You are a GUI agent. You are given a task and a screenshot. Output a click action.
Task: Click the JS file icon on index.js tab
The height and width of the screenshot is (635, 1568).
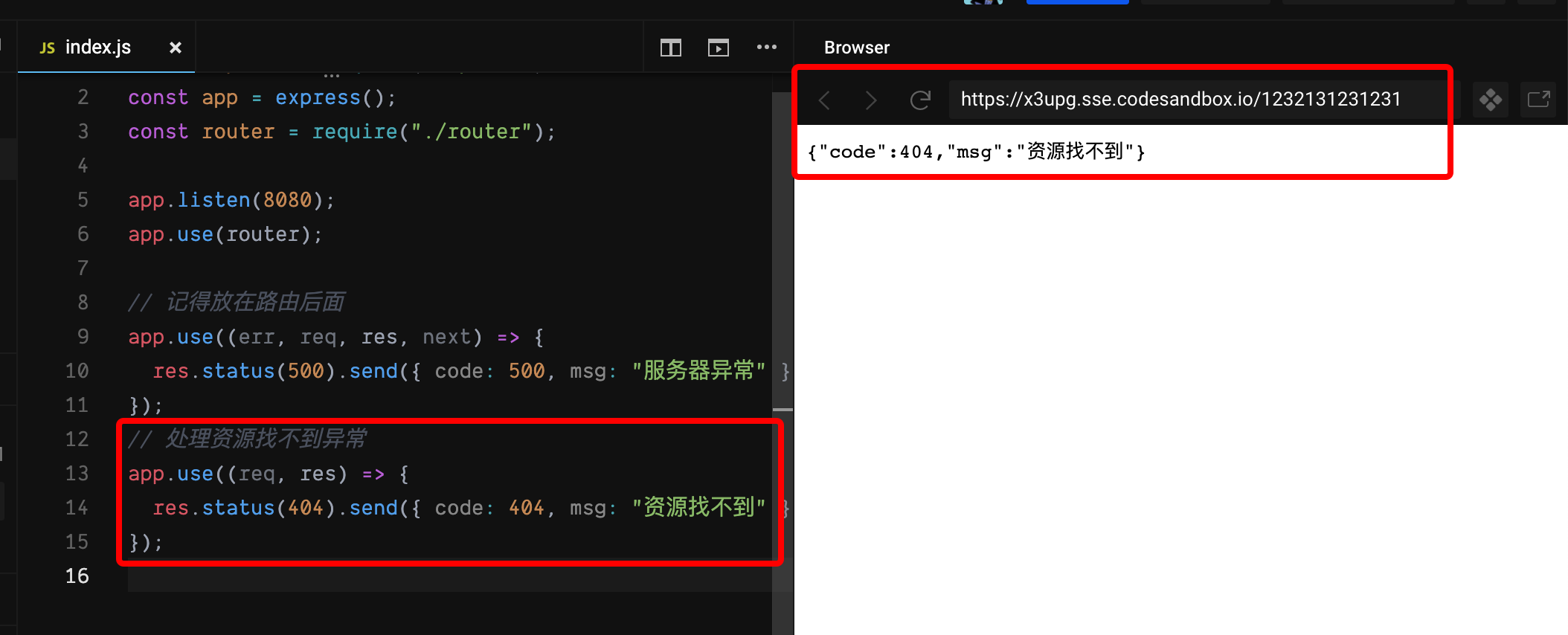tap(47, 48)
